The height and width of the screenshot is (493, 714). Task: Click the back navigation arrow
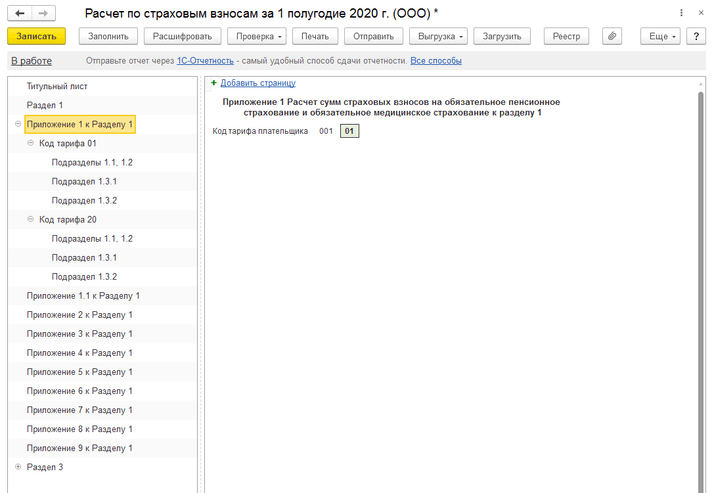(x=20, y=13)
